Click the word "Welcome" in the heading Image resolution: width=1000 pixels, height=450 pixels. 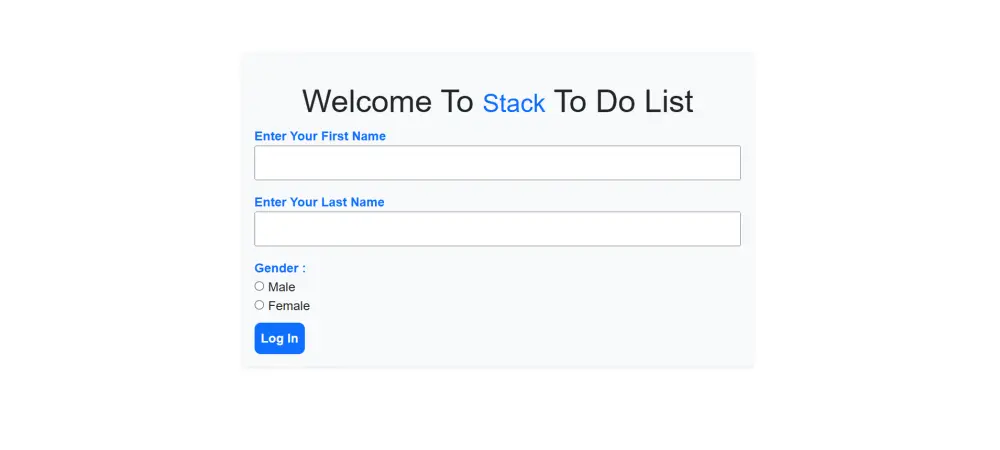[x=366, y=102]
